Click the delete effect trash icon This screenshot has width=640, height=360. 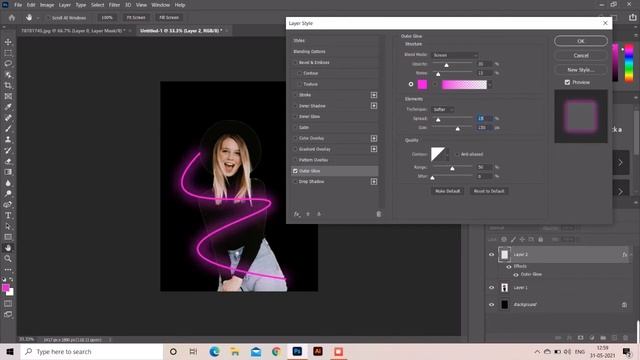pos(378,214)
